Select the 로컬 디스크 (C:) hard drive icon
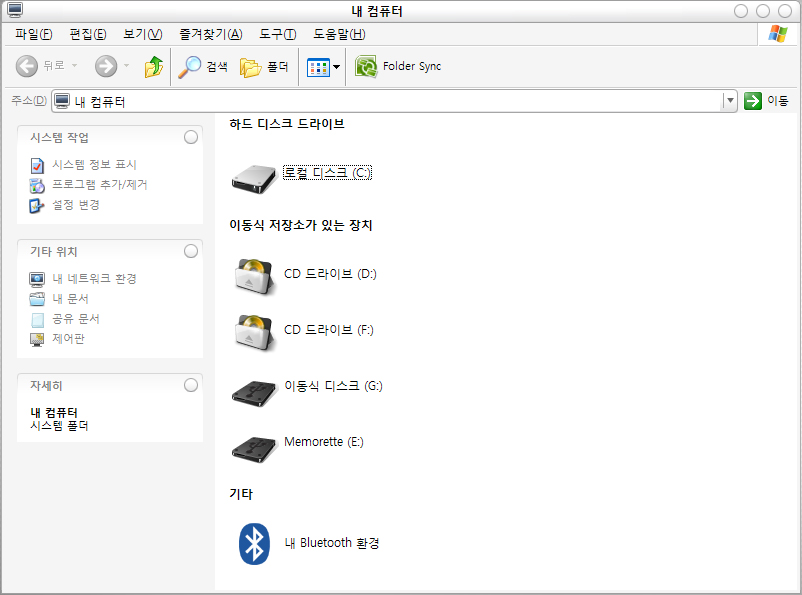Screen dimensions: 802x595 254,179
